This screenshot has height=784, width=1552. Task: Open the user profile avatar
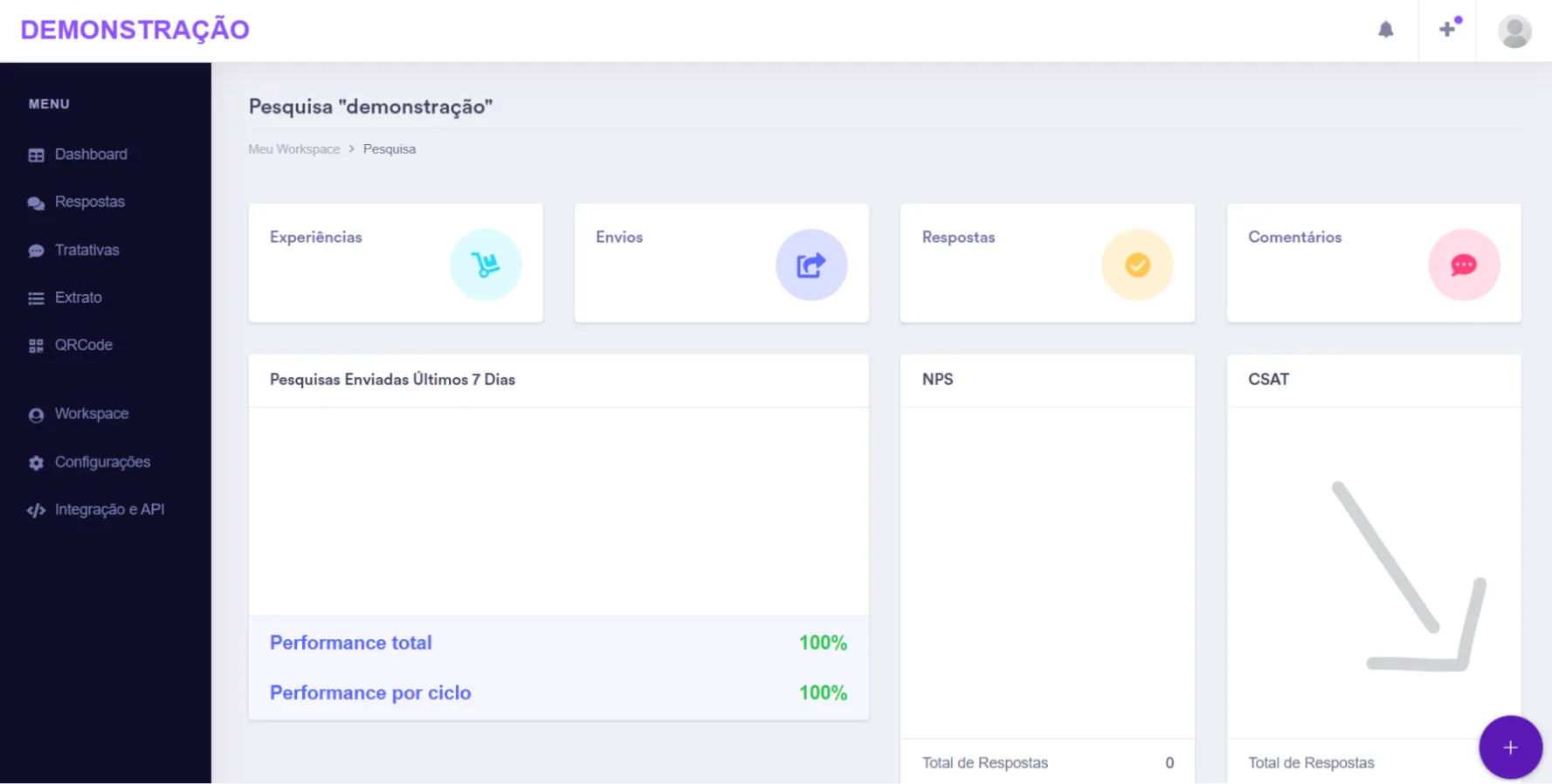(1514, 31)
